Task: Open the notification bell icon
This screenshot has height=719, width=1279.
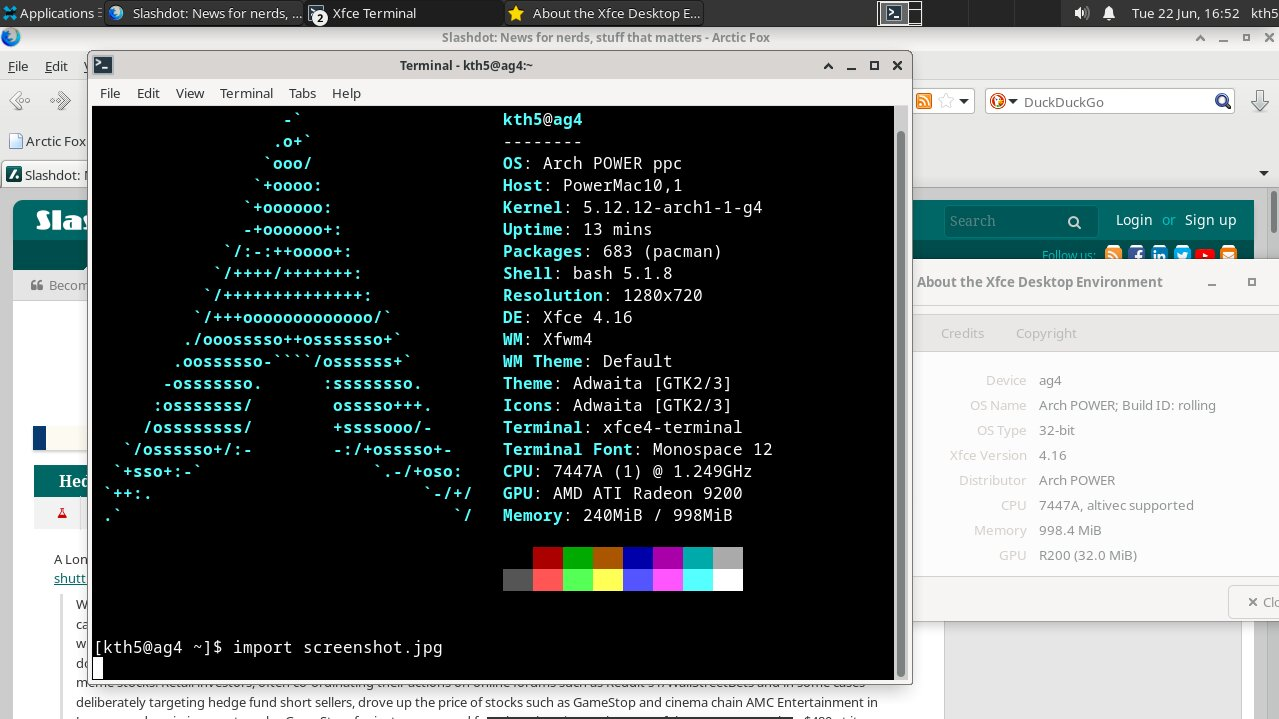Action: pos(1108,13)
